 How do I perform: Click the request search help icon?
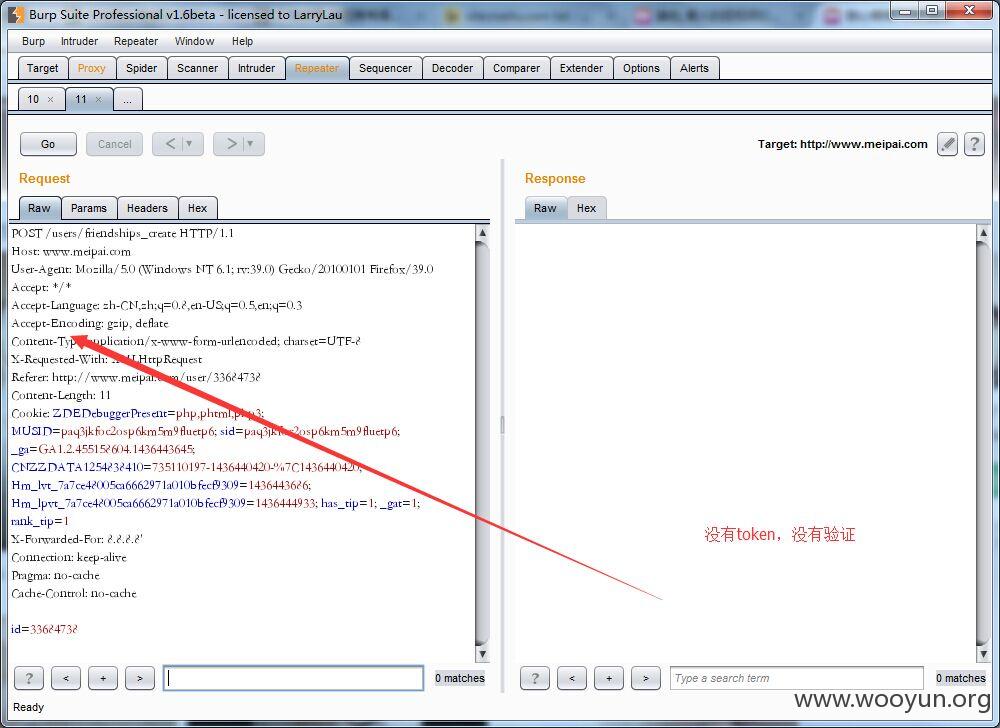pos(29,678)
